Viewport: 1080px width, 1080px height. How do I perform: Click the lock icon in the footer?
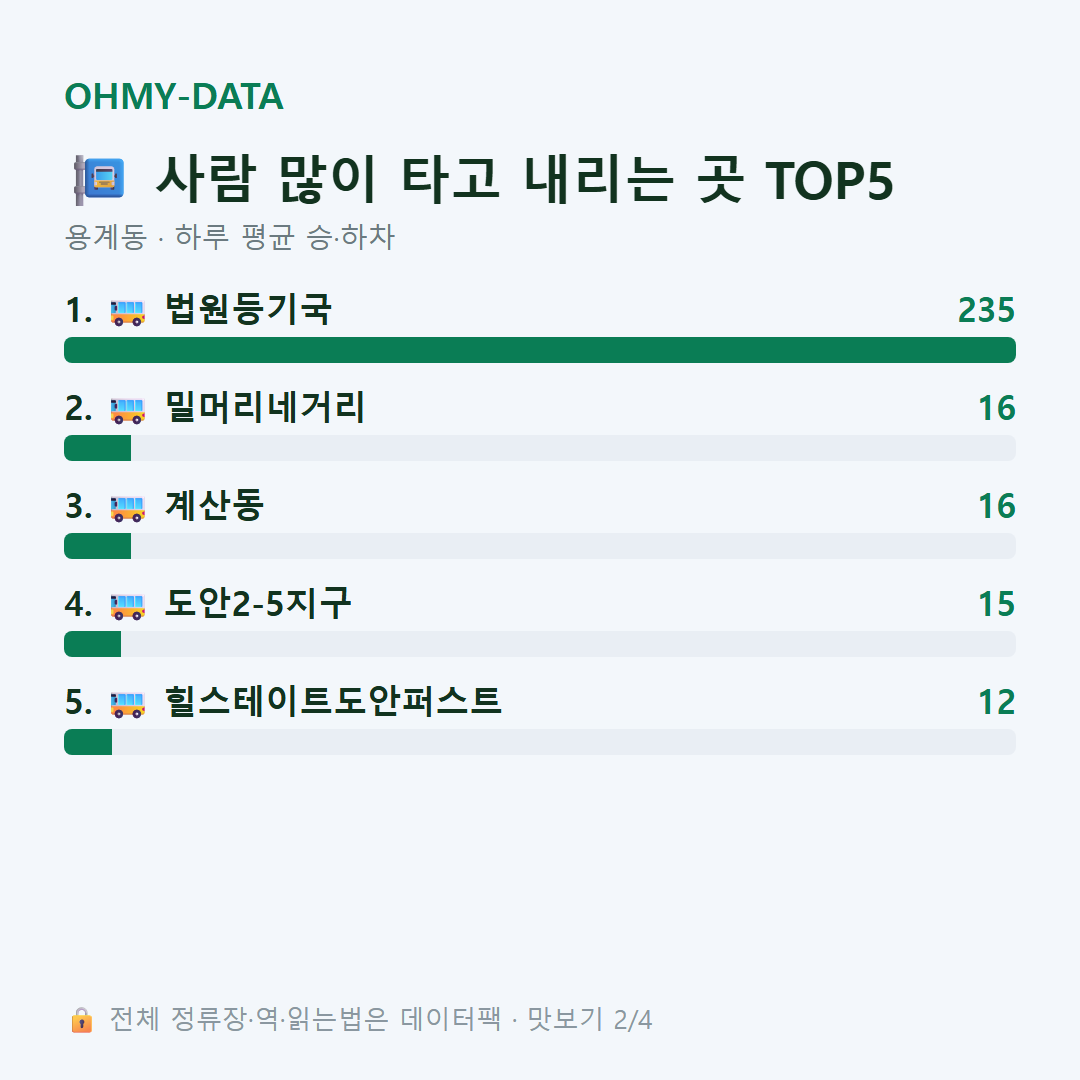pyautogui.click(x=81, y=1019)
